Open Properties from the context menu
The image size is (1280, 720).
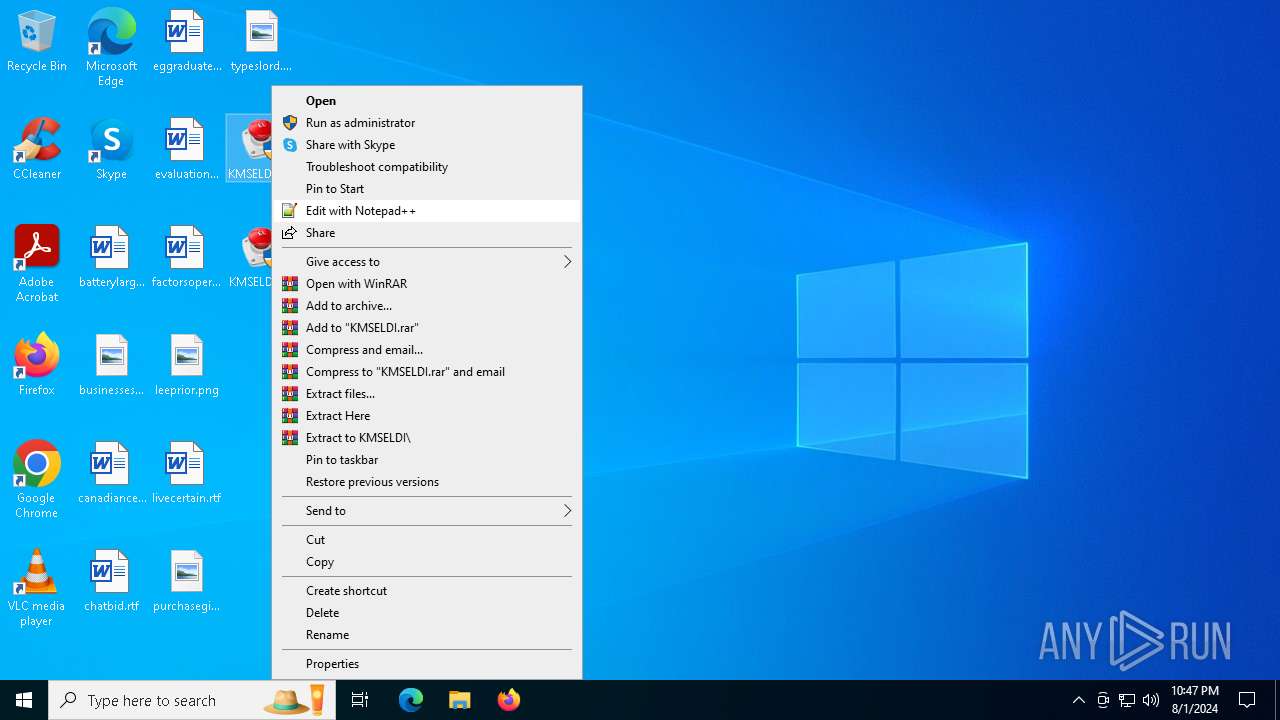coord(427,664)
